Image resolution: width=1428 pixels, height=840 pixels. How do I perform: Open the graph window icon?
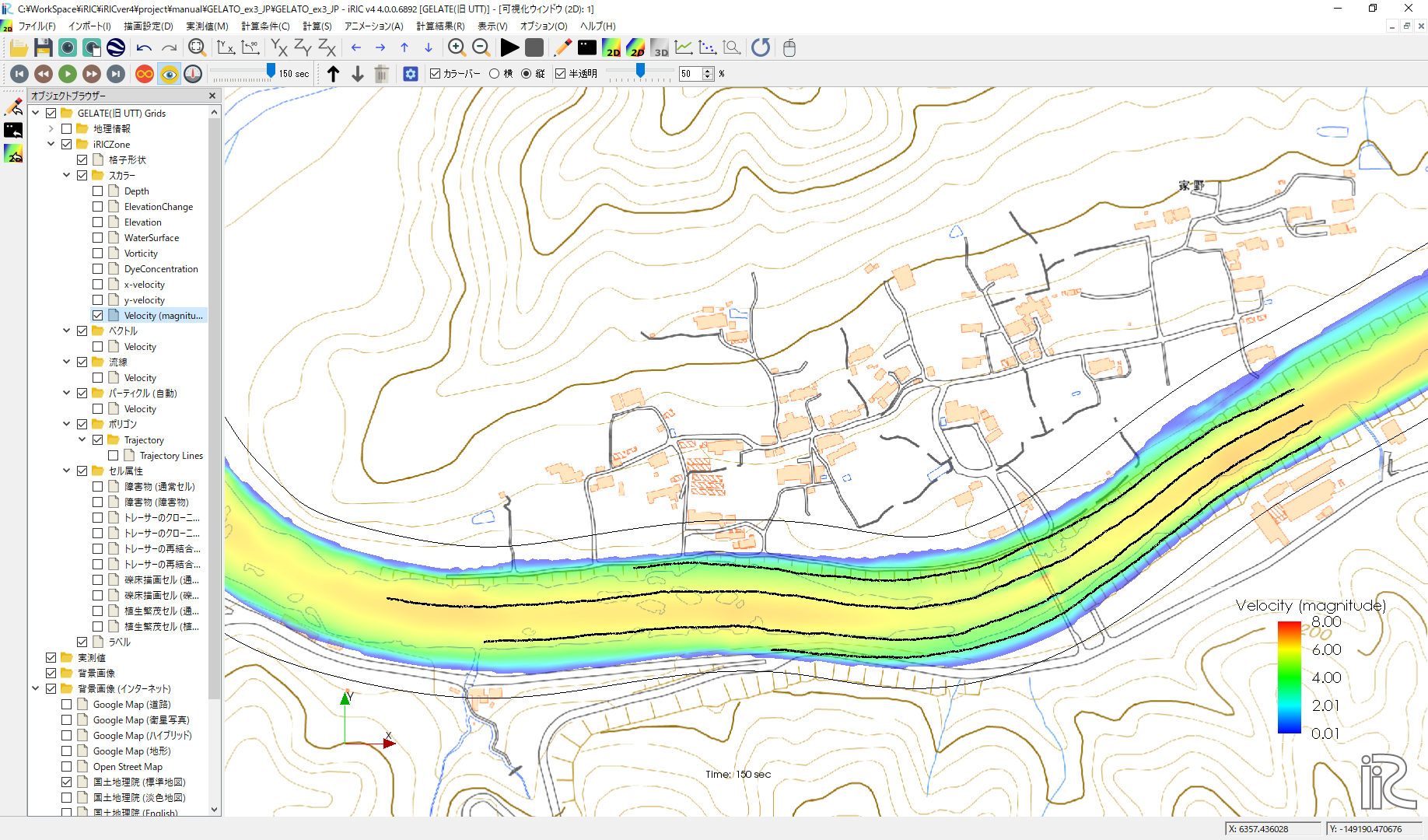pos(684,48)
